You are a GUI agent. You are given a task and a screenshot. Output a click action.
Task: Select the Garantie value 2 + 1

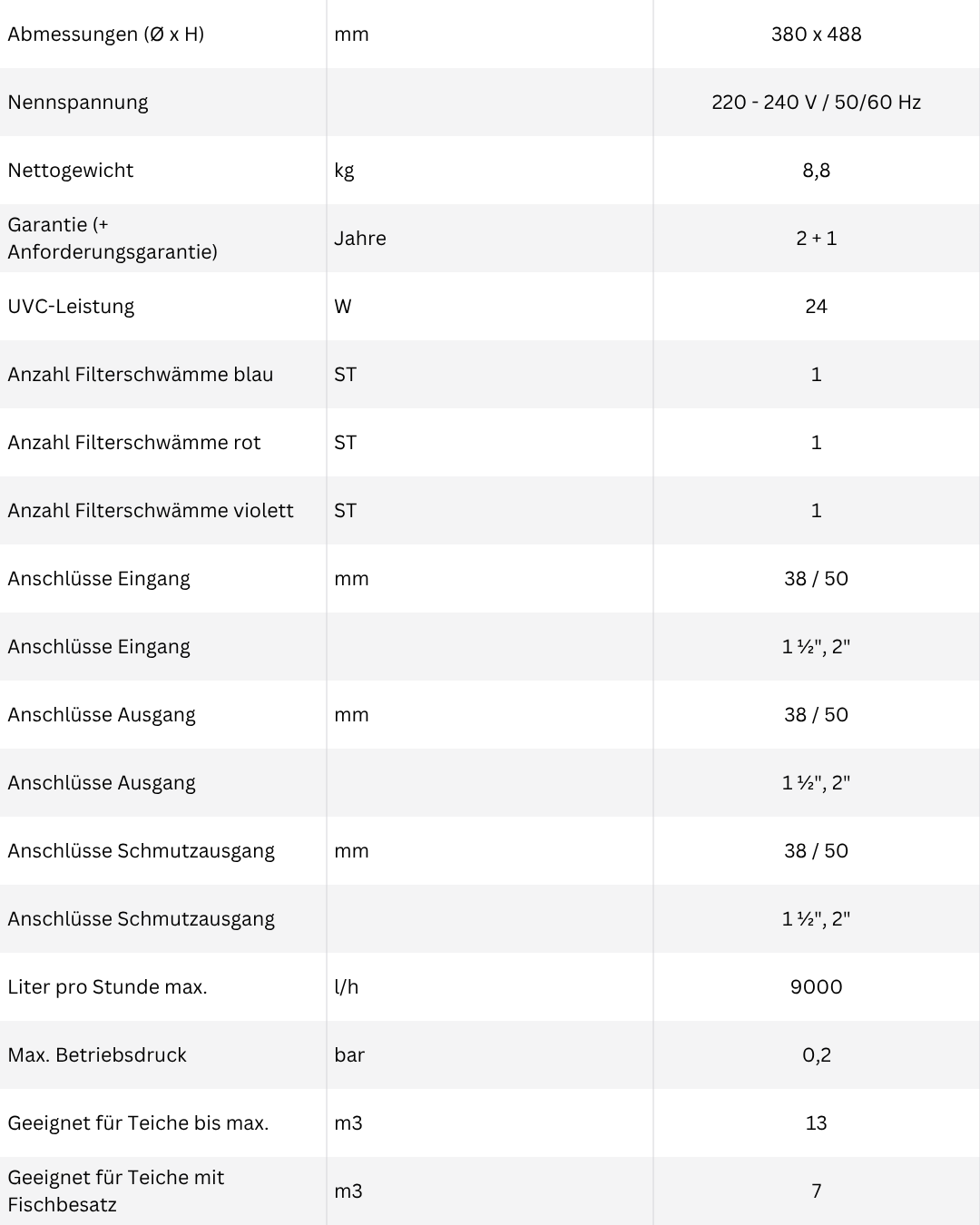coord(816,239)
